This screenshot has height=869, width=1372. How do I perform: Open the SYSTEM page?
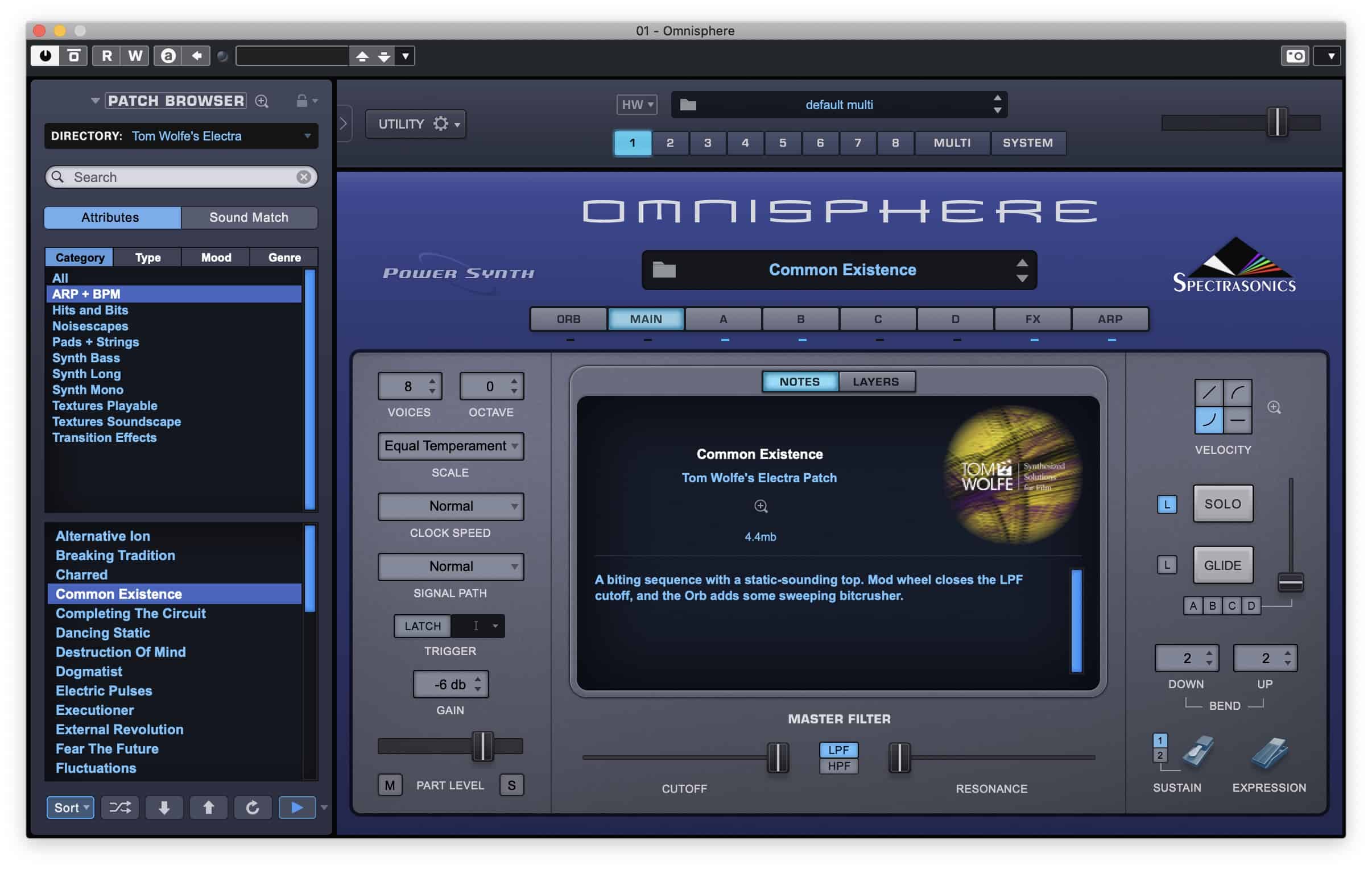coord(1028,143)
